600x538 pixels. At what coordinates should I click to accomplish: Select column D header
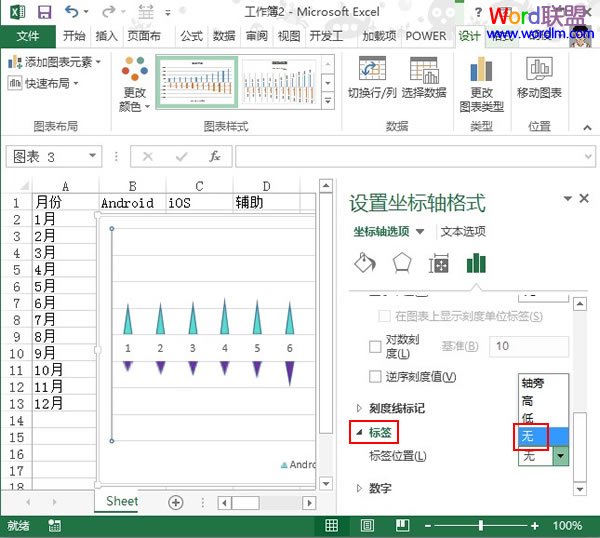266,186
